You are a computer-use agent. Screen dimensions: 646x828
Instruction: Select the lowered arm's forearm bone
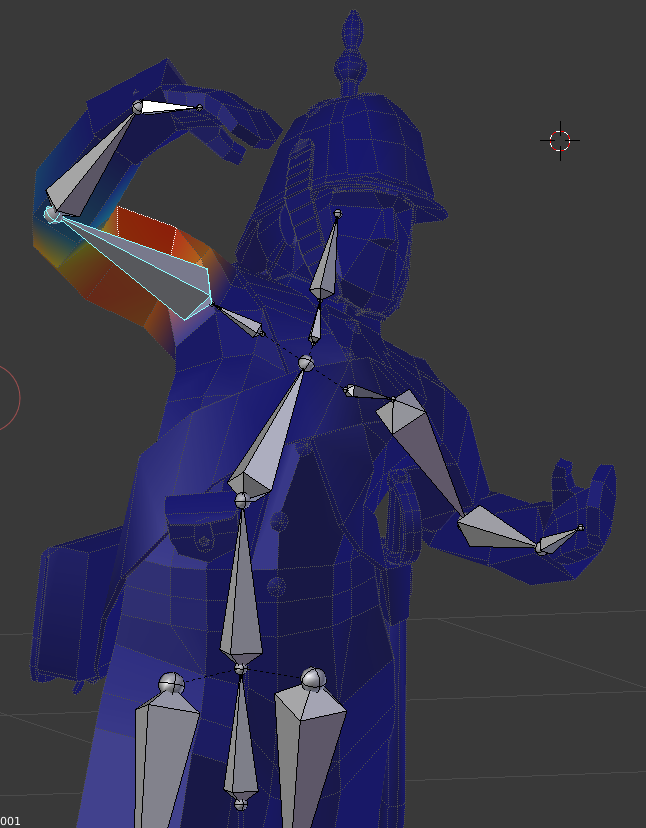tap(497, 528)
